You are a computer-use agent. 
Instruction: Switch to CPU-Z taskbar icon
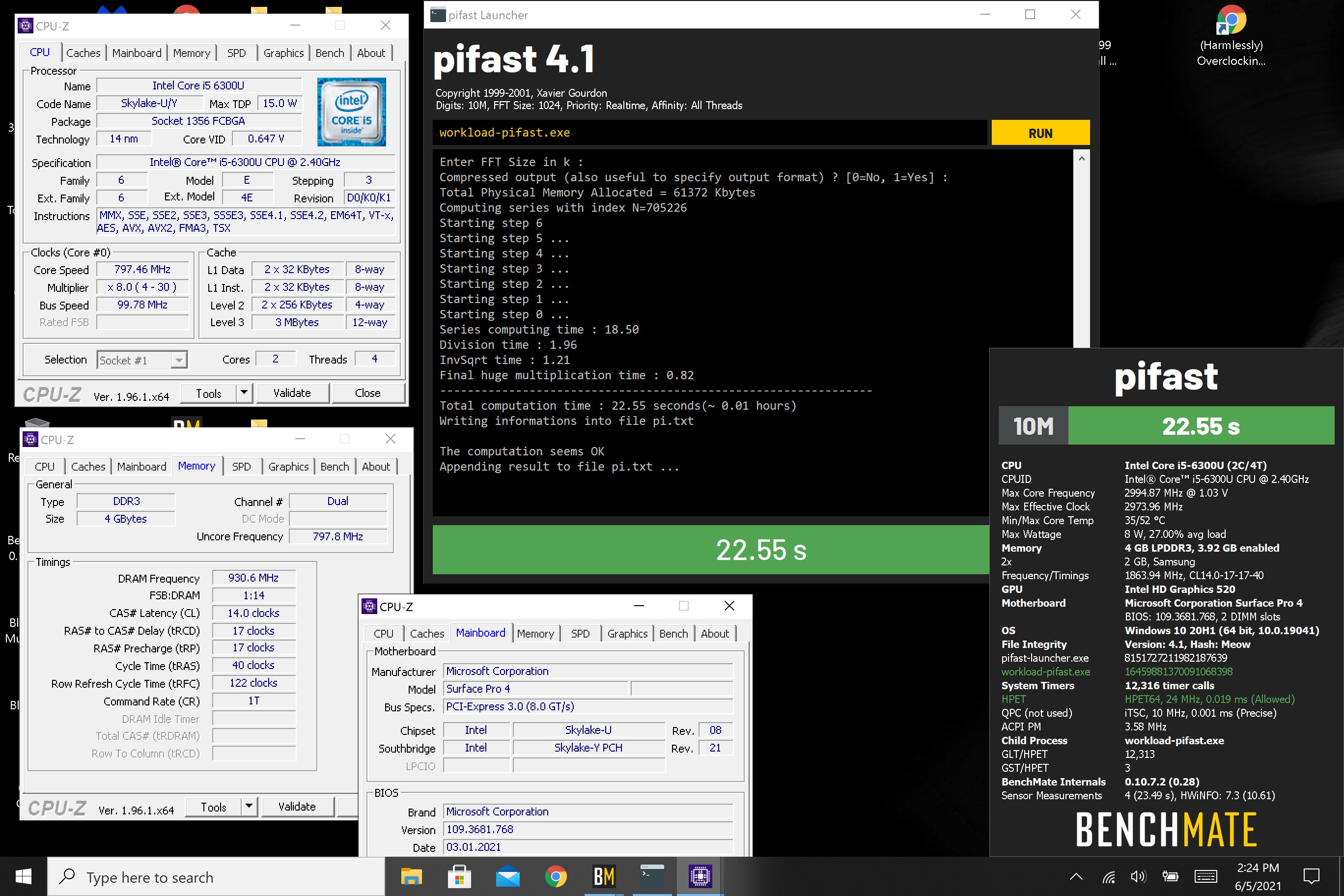coord(700,876)
